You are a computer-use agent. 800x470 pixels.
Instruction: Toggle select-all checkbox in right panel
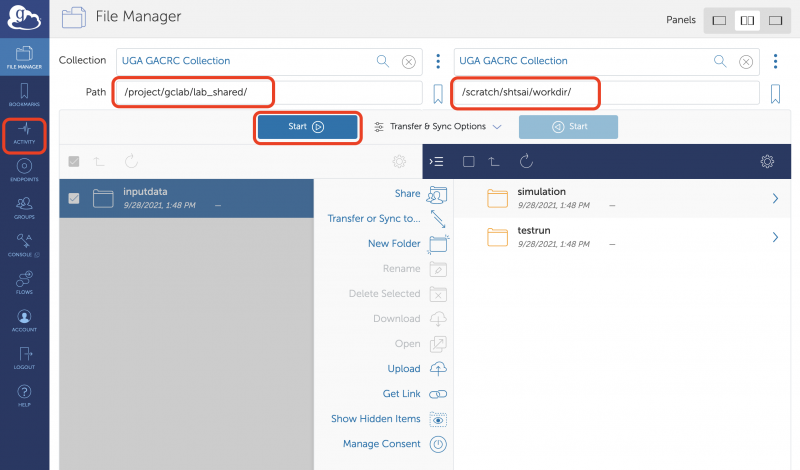(x=468, y=161)
